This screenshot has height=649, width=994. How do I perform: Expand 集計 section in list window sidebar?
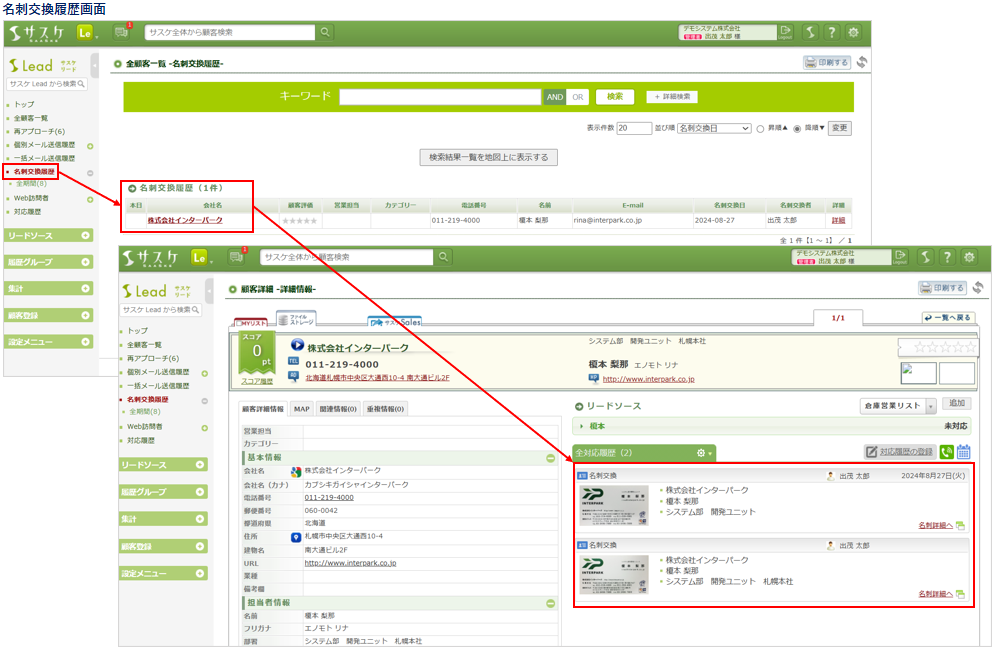(49, 288)
